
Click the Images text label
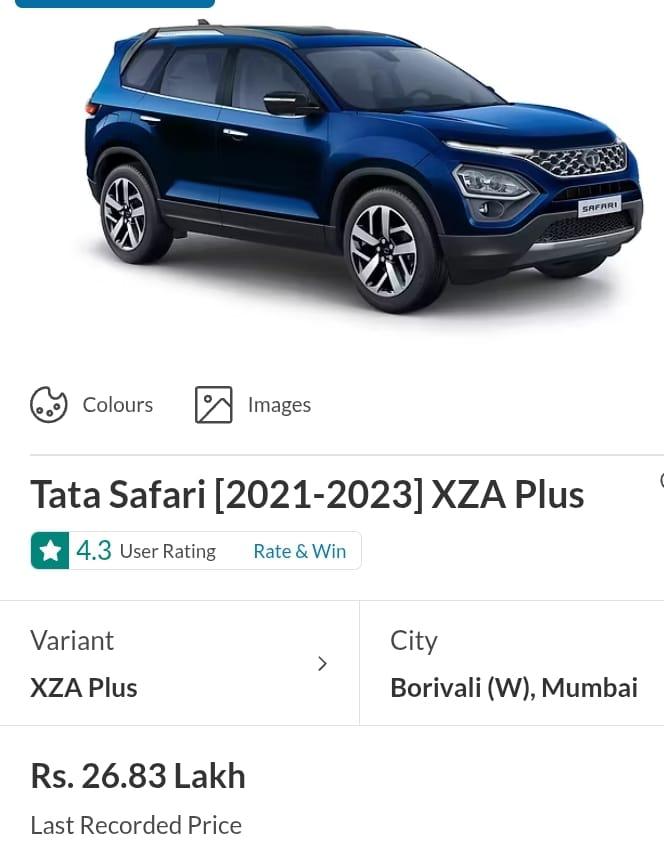coord(279,405)
